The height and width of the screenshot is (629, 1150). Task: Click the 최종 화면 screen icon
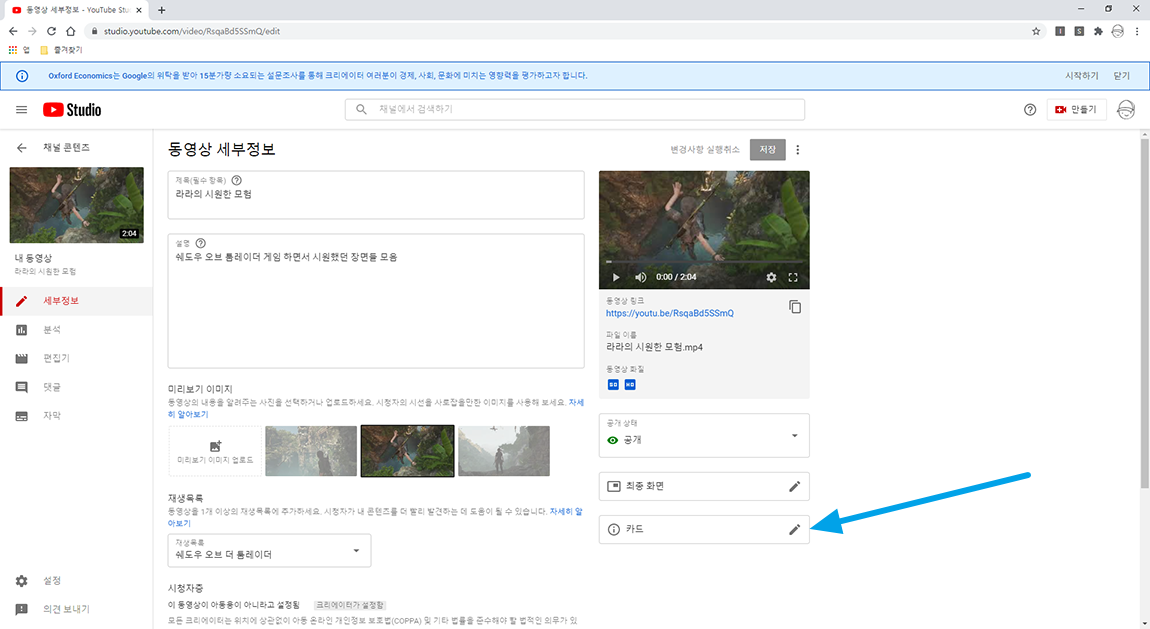[x=614, y=486]
